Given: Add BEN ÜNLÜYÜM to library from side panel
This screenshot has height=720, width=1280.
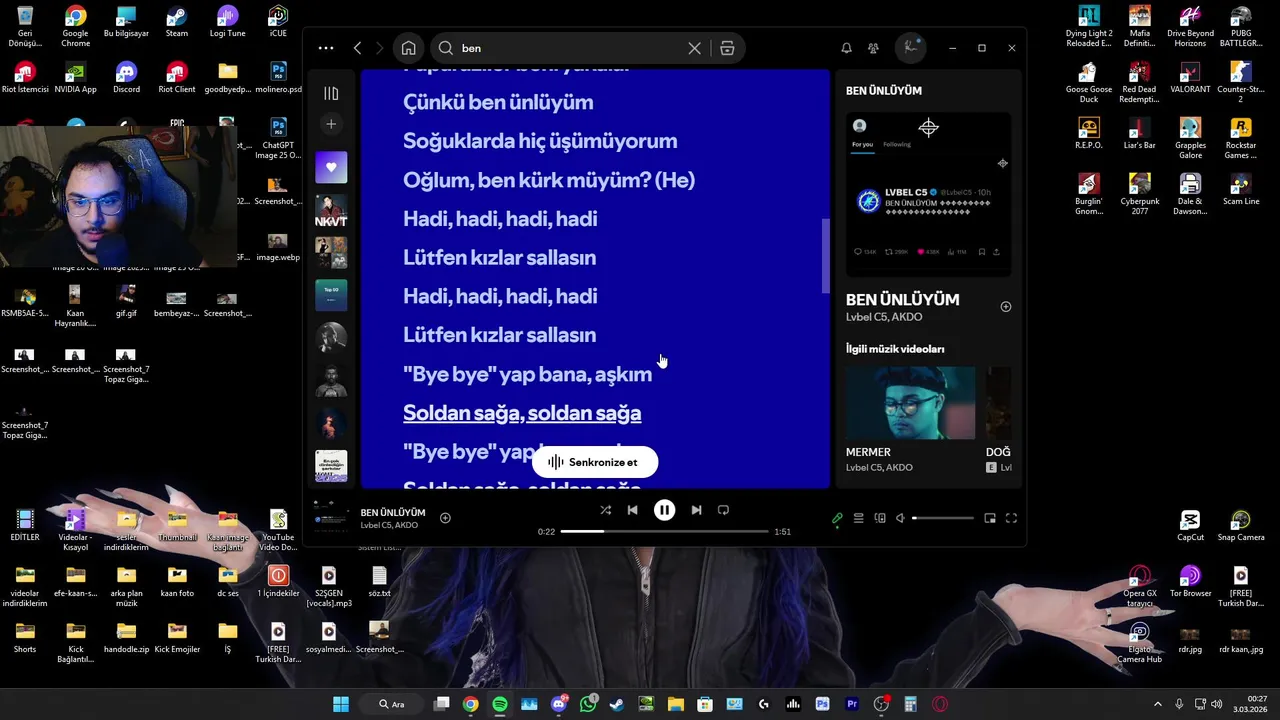Looking at the screenshot, I should (1006, 307).
